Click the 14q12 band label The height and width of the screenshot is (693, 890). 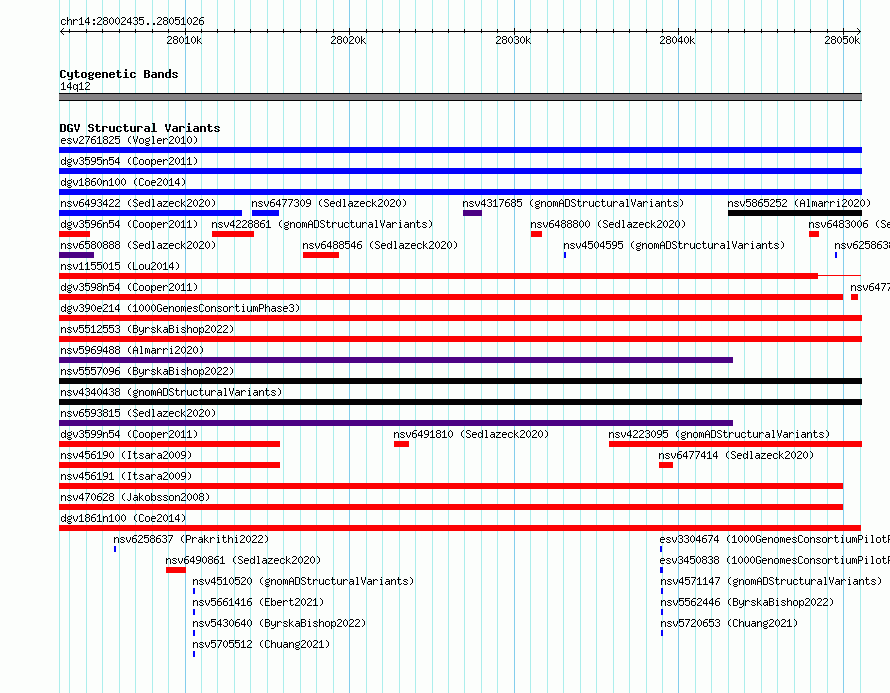(x=75, y=86)
